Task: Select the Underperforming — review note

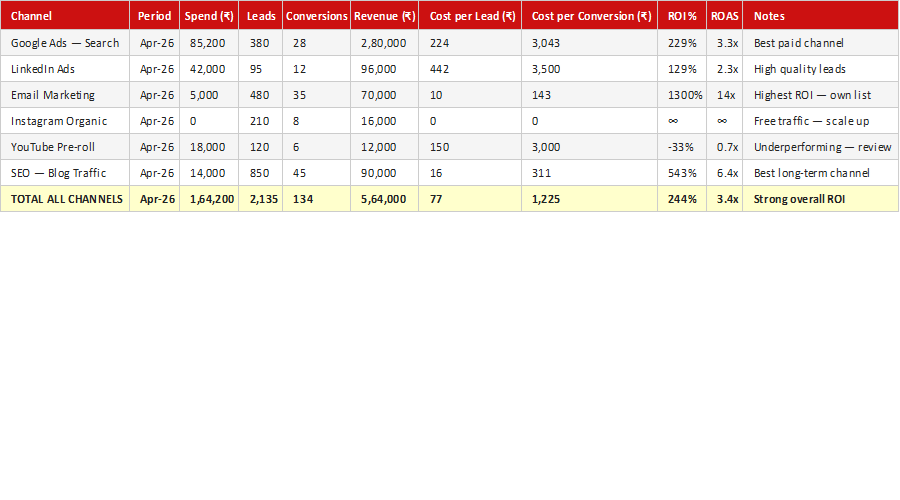Action: point(821,147)
